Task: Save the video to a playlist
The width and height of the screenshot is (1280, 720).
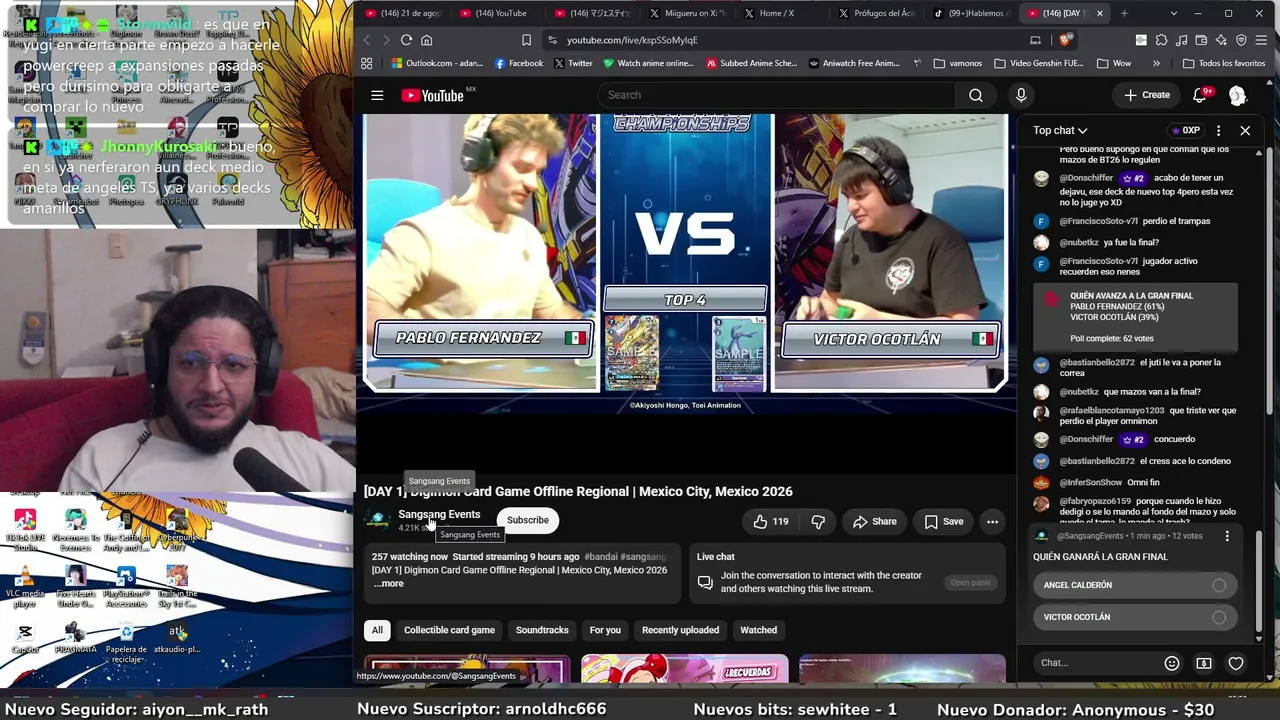Action: coord(944,521)
